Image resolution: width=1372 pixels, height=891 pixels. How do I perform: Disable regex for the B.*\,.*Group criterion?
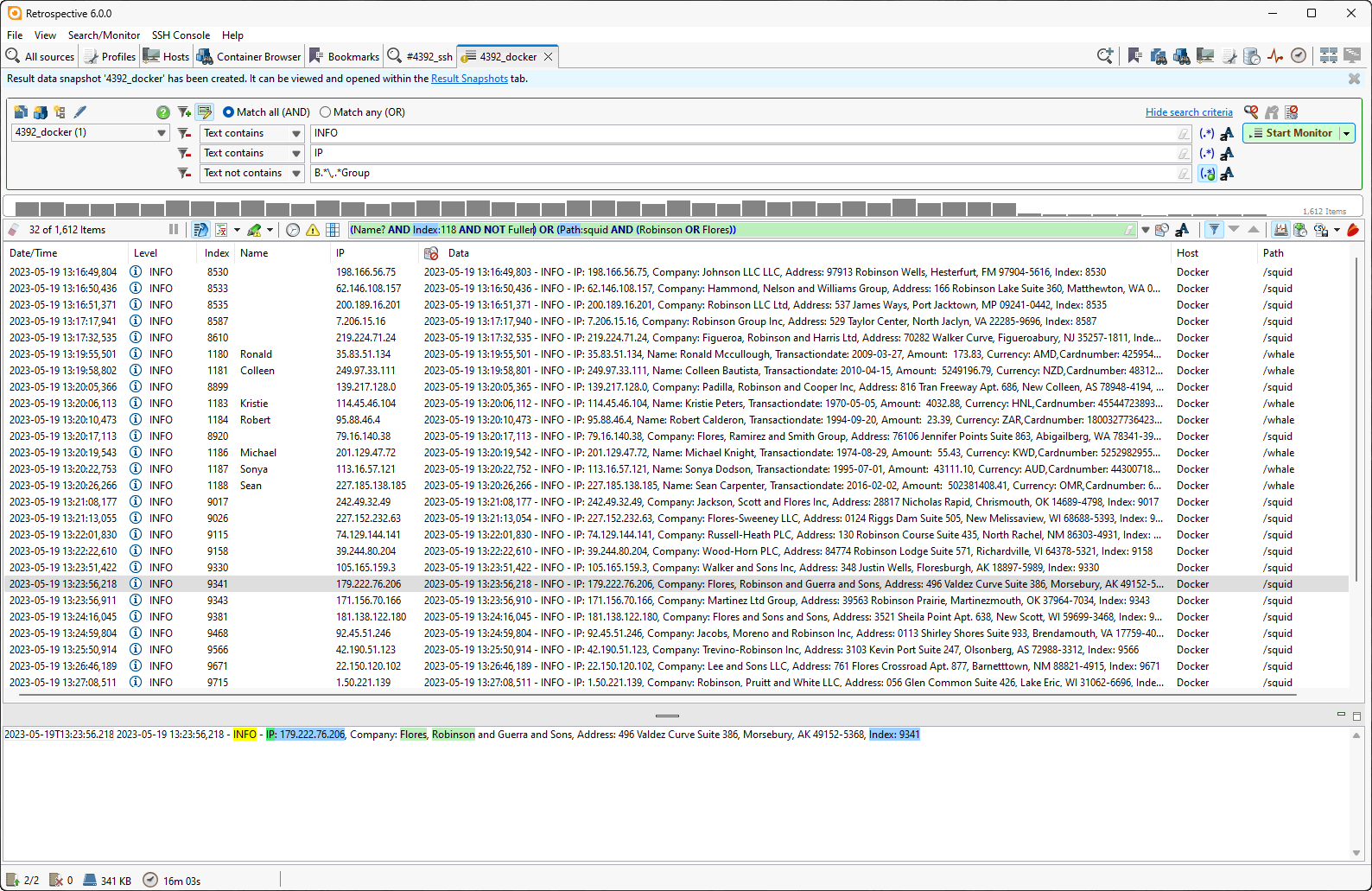1207,173
